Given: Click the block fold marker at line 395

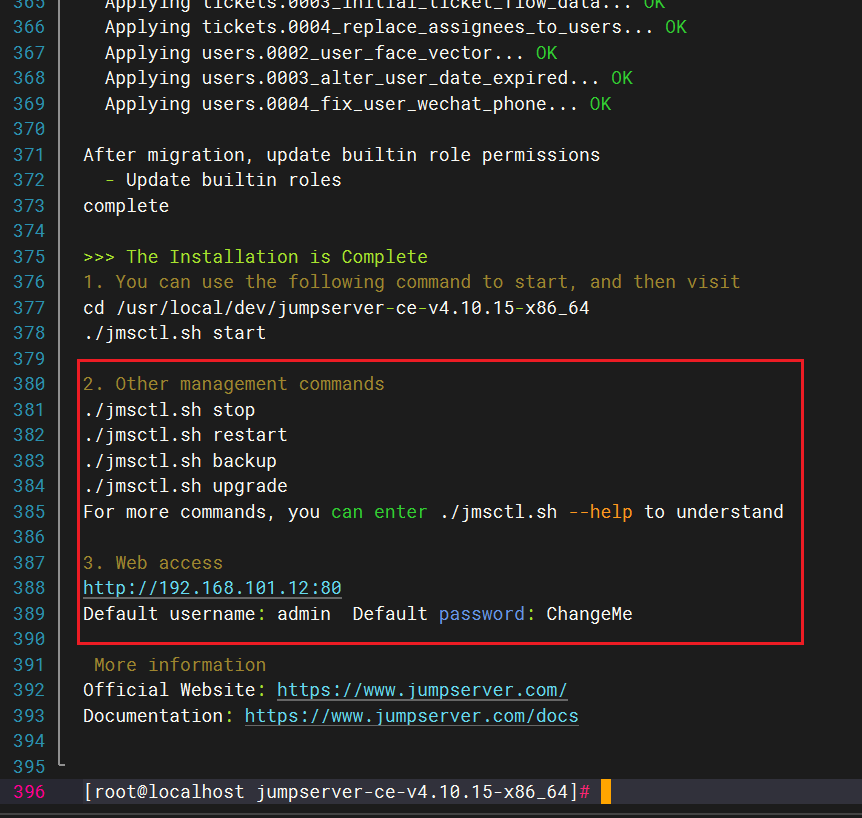Looking at the screenshot, I should 61,762.
